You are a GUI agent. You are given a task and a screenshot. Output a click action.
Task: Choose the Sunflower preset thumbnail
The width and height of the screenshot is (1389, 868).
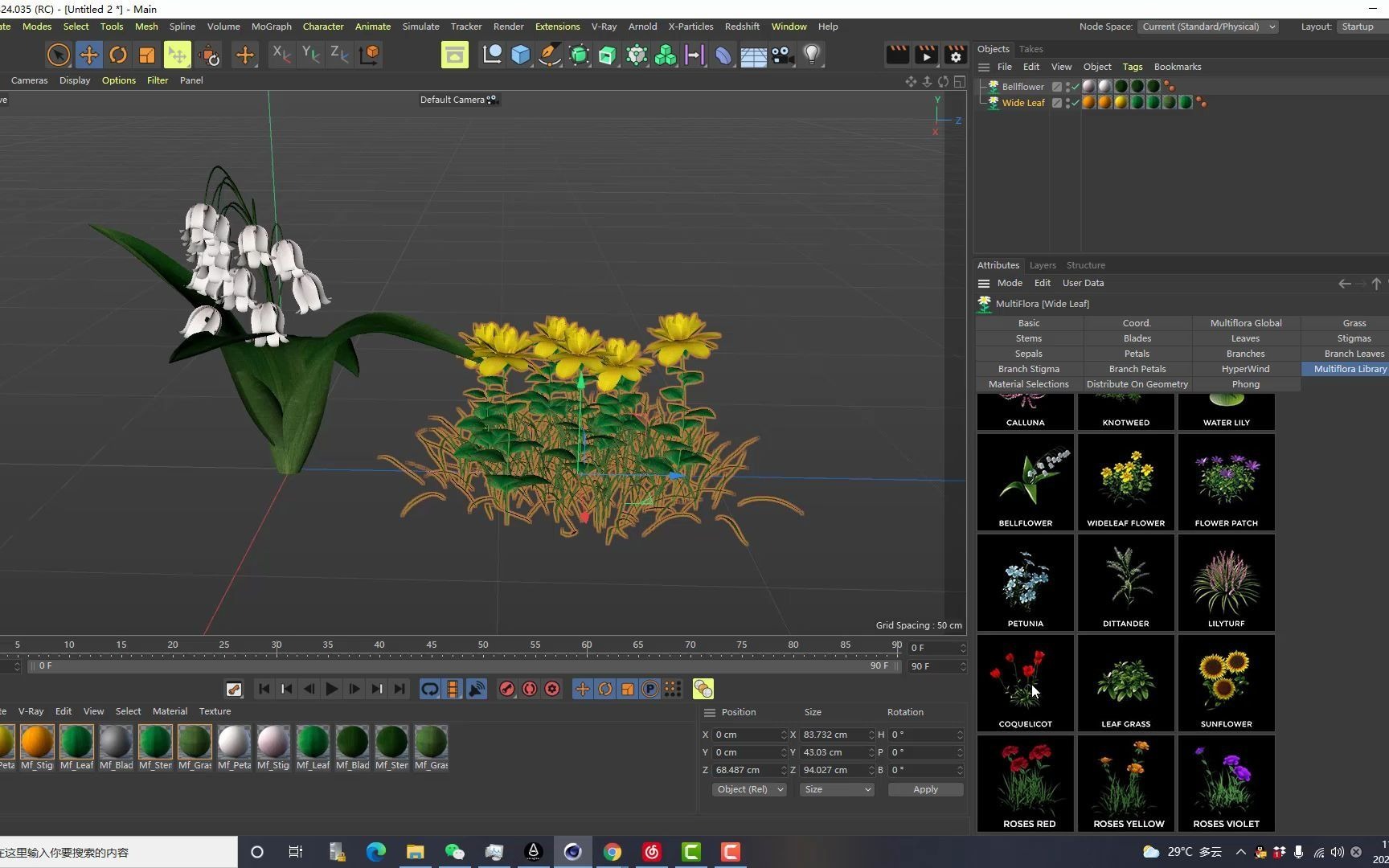pyautogui.click(x=1226, y=683)
